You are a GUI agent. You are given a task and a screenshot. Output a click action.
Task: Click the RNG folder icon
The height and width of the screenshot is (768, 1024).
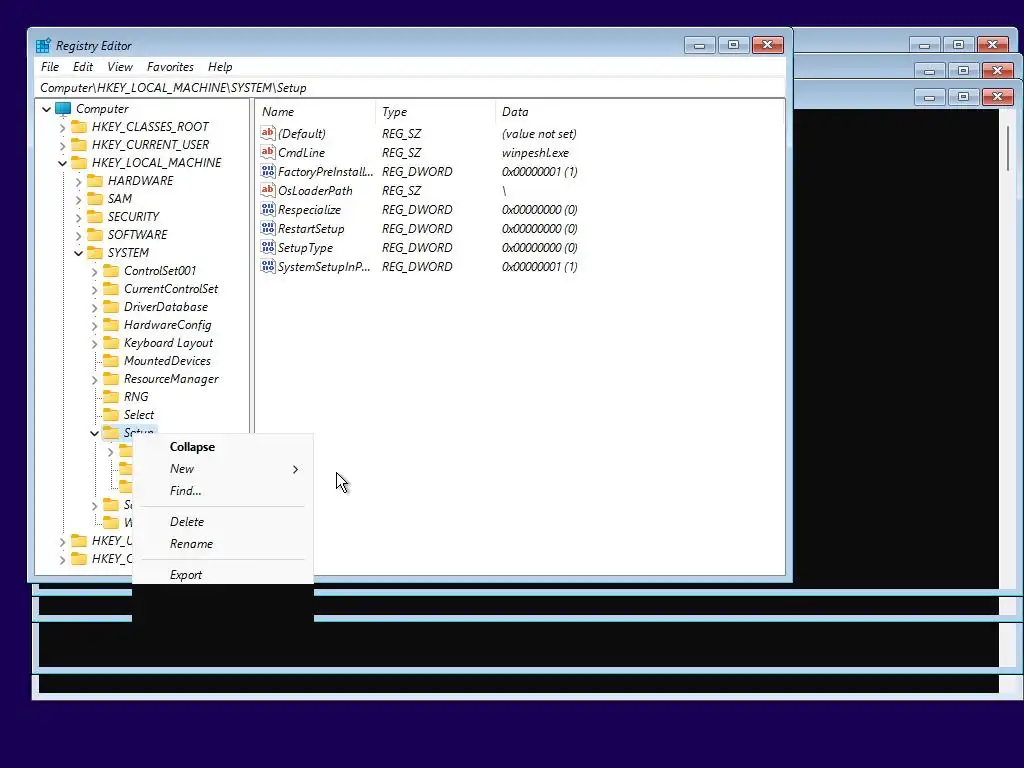pyautogui.click(x=112, y=396)
